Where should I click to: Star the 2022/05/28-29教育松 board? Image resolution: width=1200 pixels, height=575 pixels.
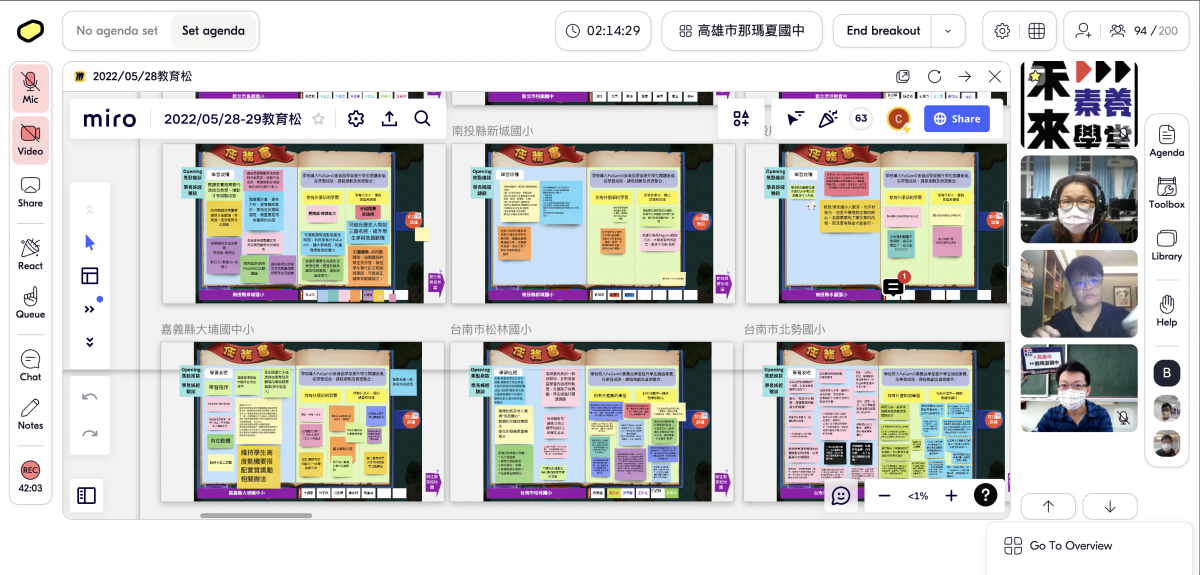point(319,119)
